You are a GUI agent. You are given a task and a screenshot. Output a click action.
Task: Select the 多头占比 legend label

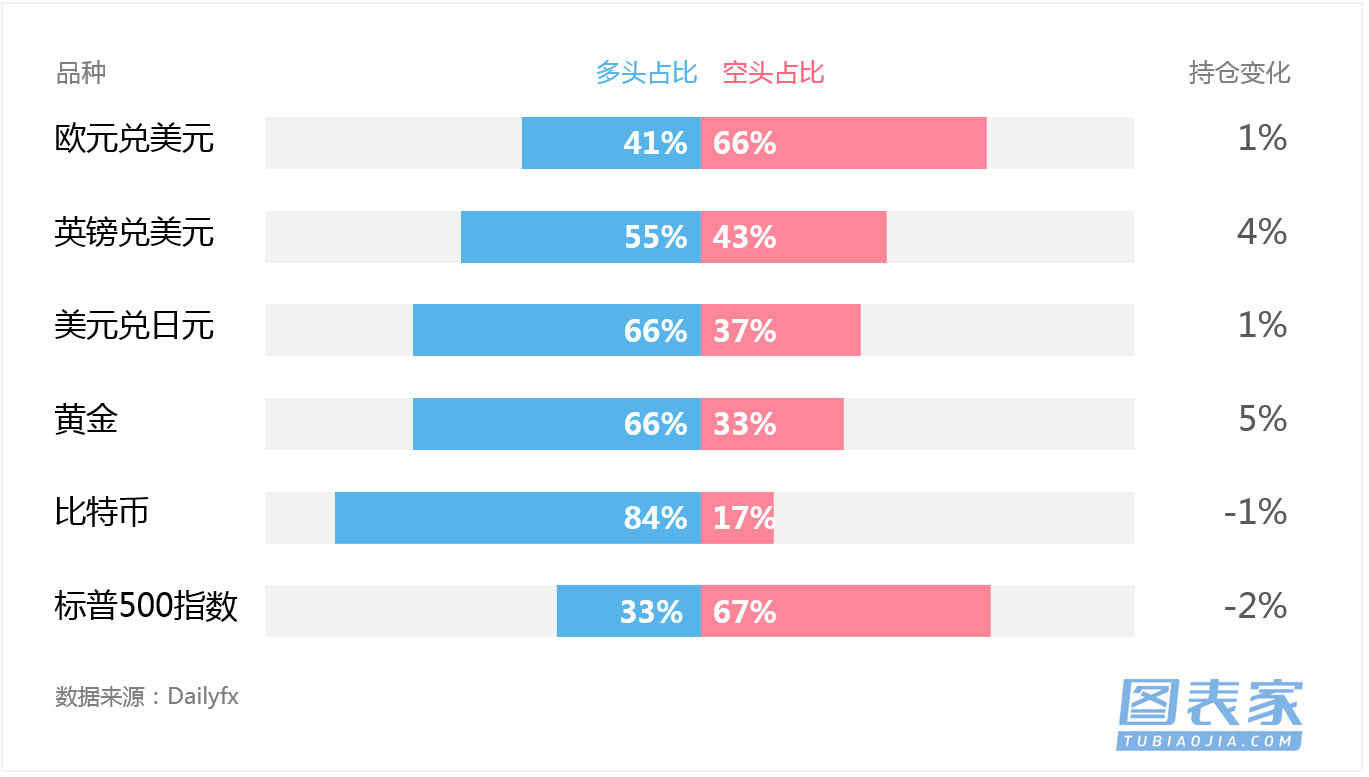pos(646,73)
